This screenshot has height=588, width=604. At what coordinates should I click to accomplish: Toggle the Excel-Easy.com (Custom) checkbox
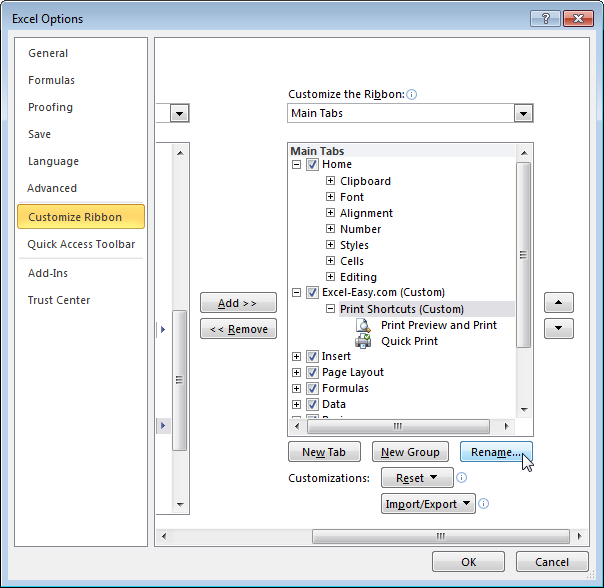click(x=312, y=292)
